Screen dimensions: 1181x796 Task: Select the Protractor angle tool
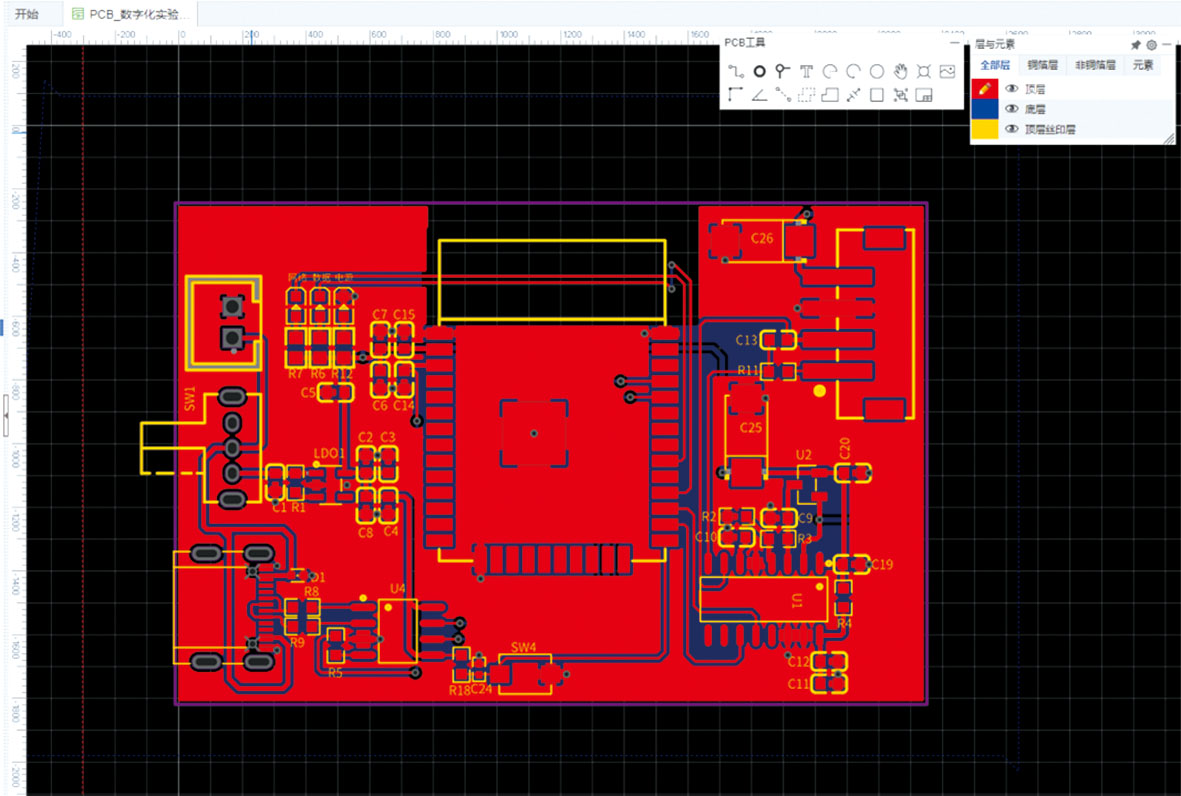(760, 95)
